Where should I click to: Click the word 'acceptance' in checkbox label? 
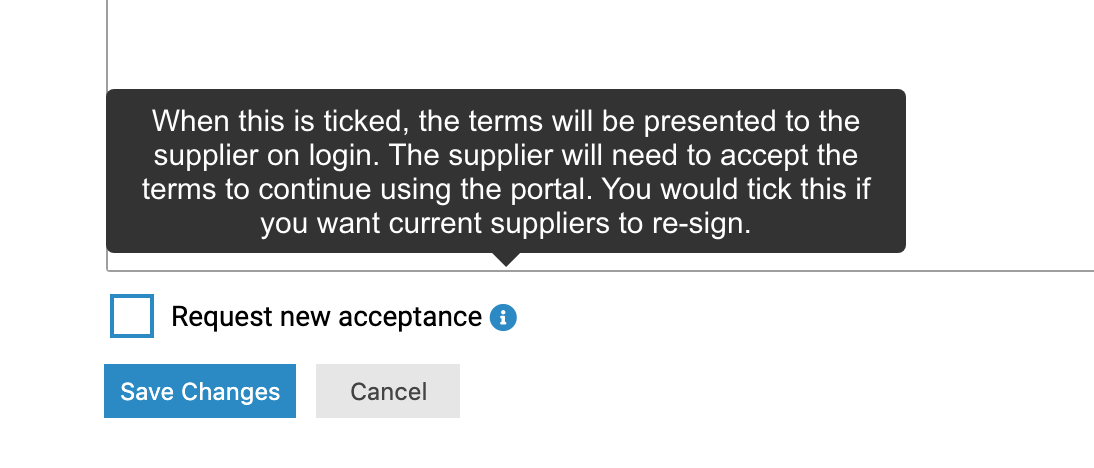[x=410, y=318]
